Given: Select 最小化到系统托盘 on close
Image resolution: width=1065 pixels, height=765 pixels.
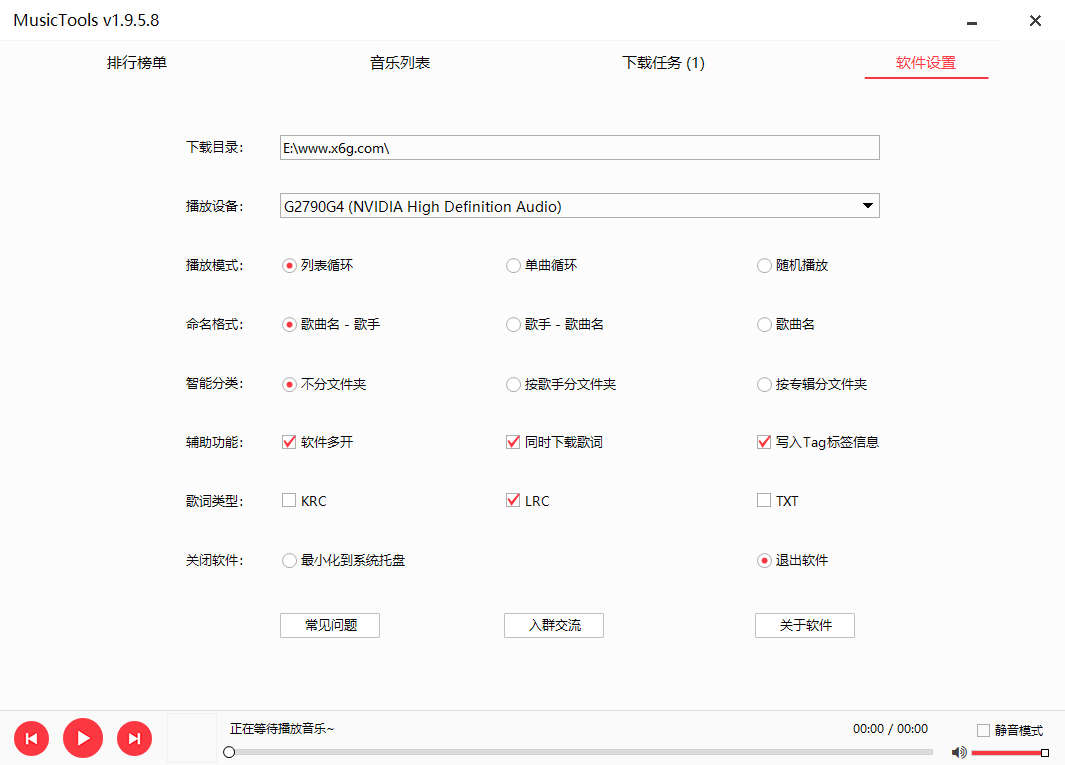Looking at the screenshot, I should (289, 561).
